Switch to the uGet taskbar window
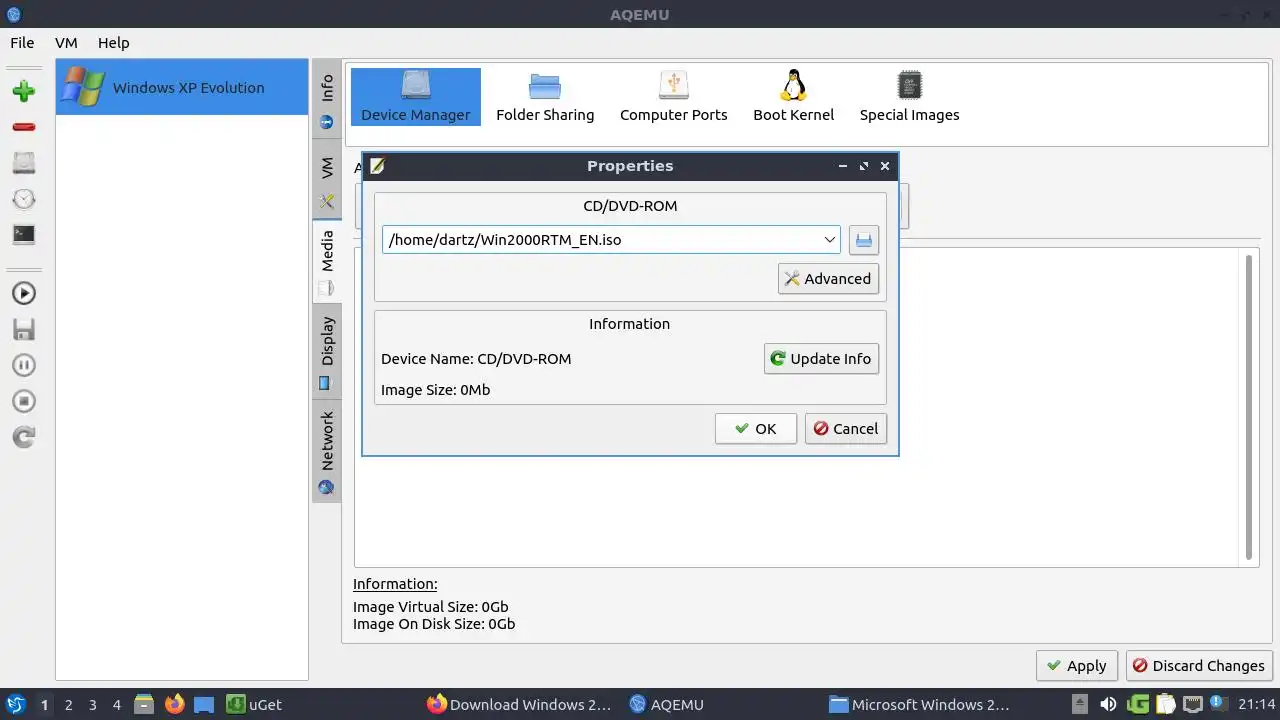1280x720 pixels. point(254,705)
